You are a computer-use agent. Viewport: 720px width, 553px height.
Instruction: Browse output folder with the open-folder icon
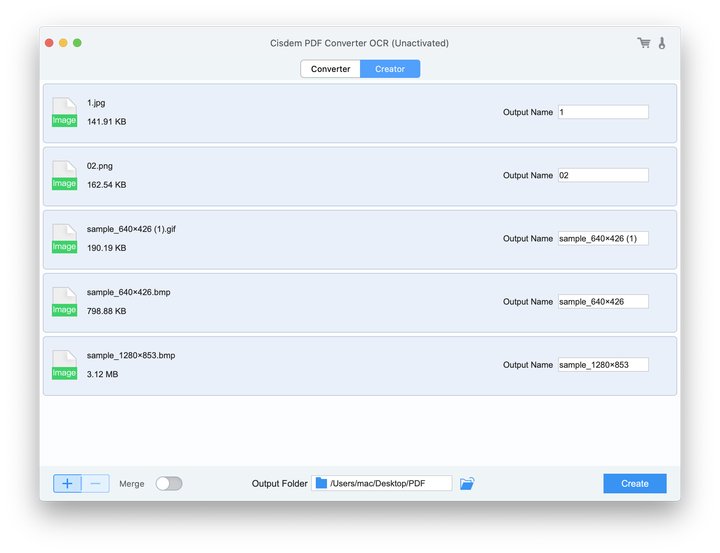(467, 484)
